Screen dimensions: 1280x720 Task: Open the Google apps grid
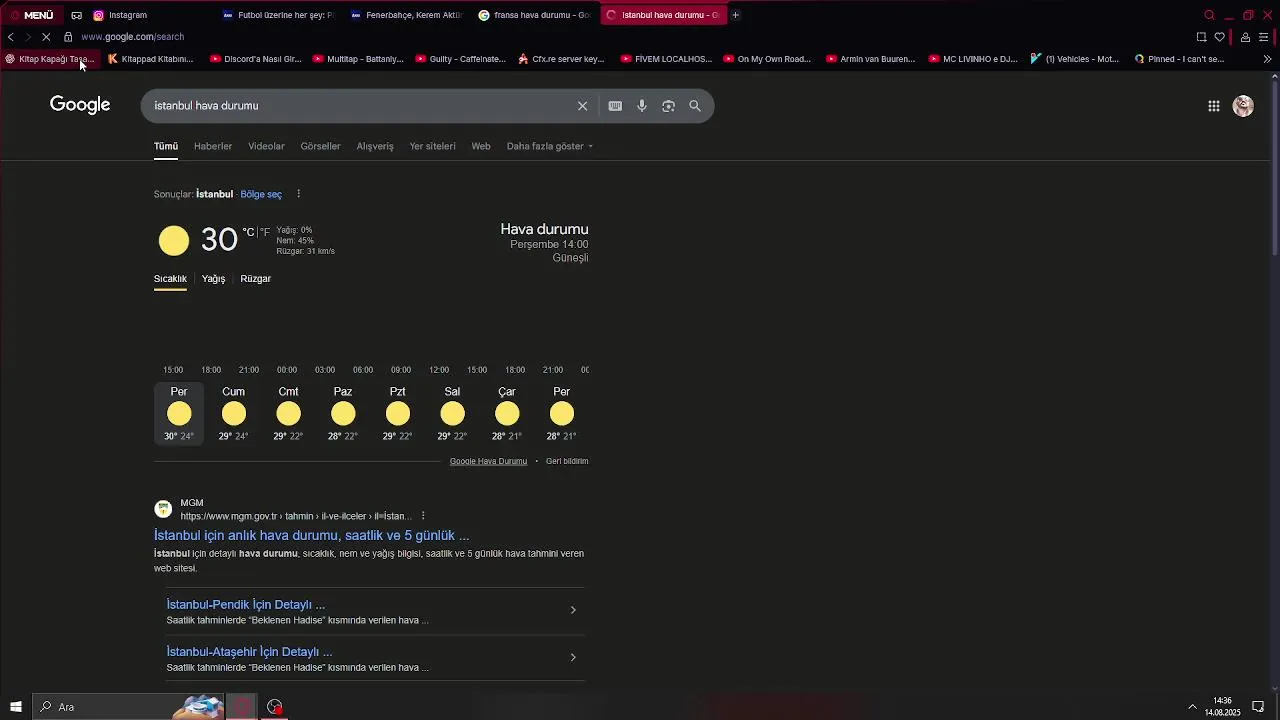[1214, 106]
